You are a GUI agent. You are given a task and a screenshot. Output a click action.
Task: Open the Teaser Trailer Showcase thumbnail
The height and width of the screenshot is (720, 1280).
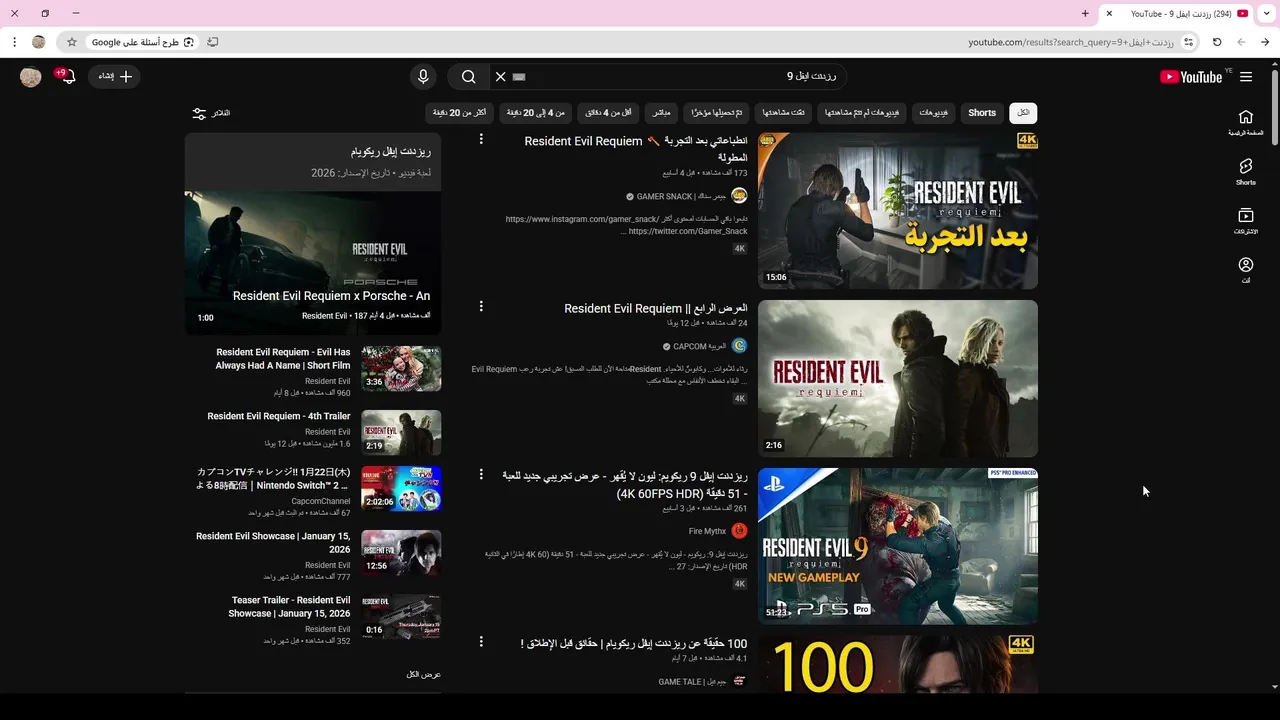pyautogui.click(x=401, y=616)
